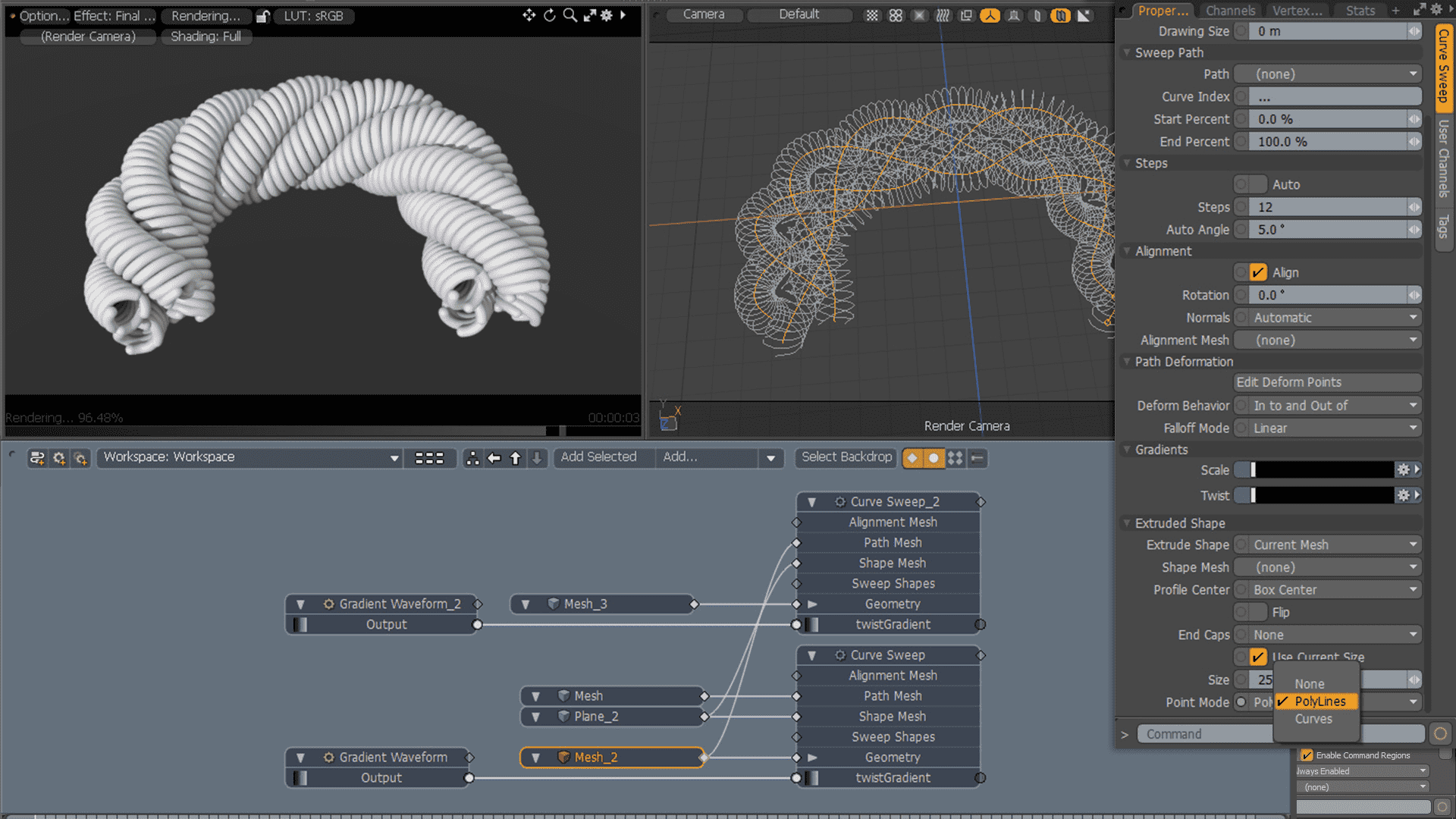Click the preview settings gear icon
Image resolution: width=1456 pixels, height=819 pixels.
[x=607, y=15]
